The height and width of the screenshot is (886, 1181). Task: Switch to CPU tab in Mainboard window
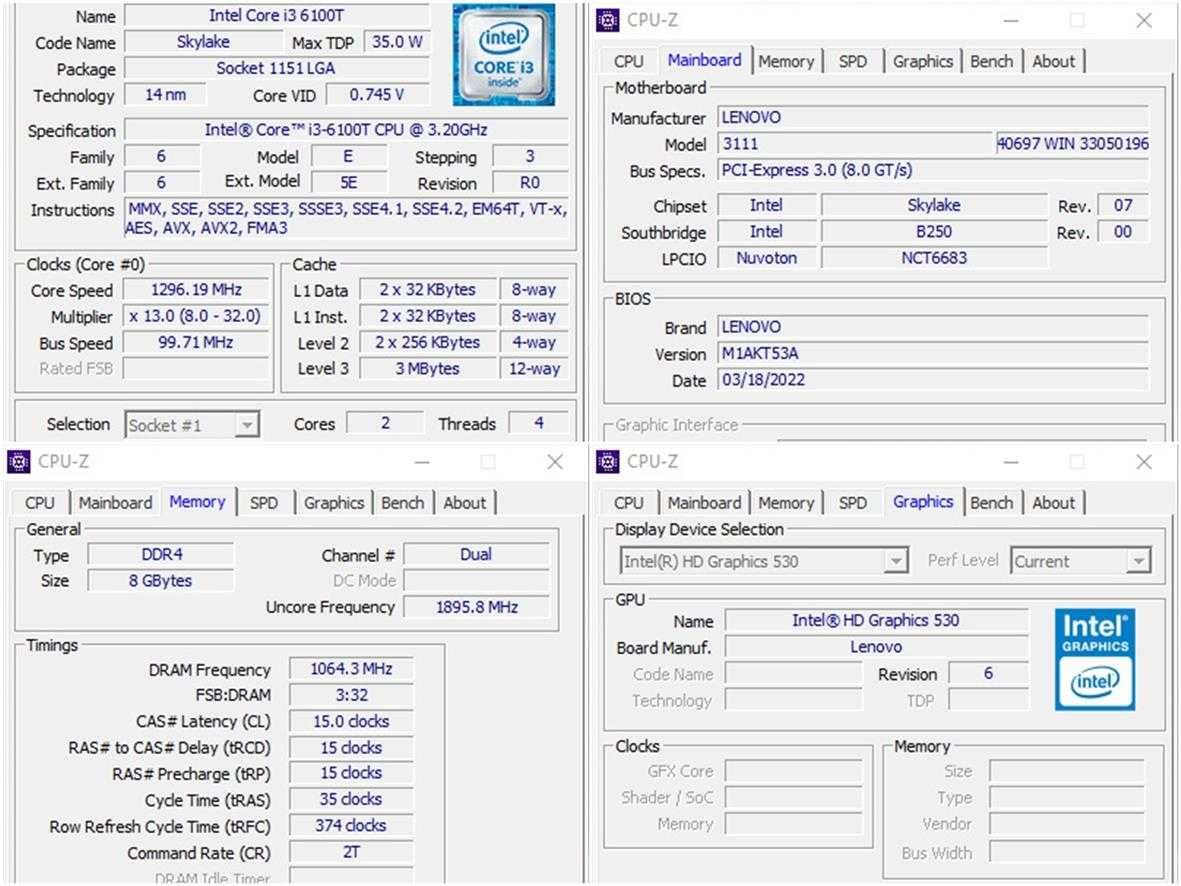point(628,62)
